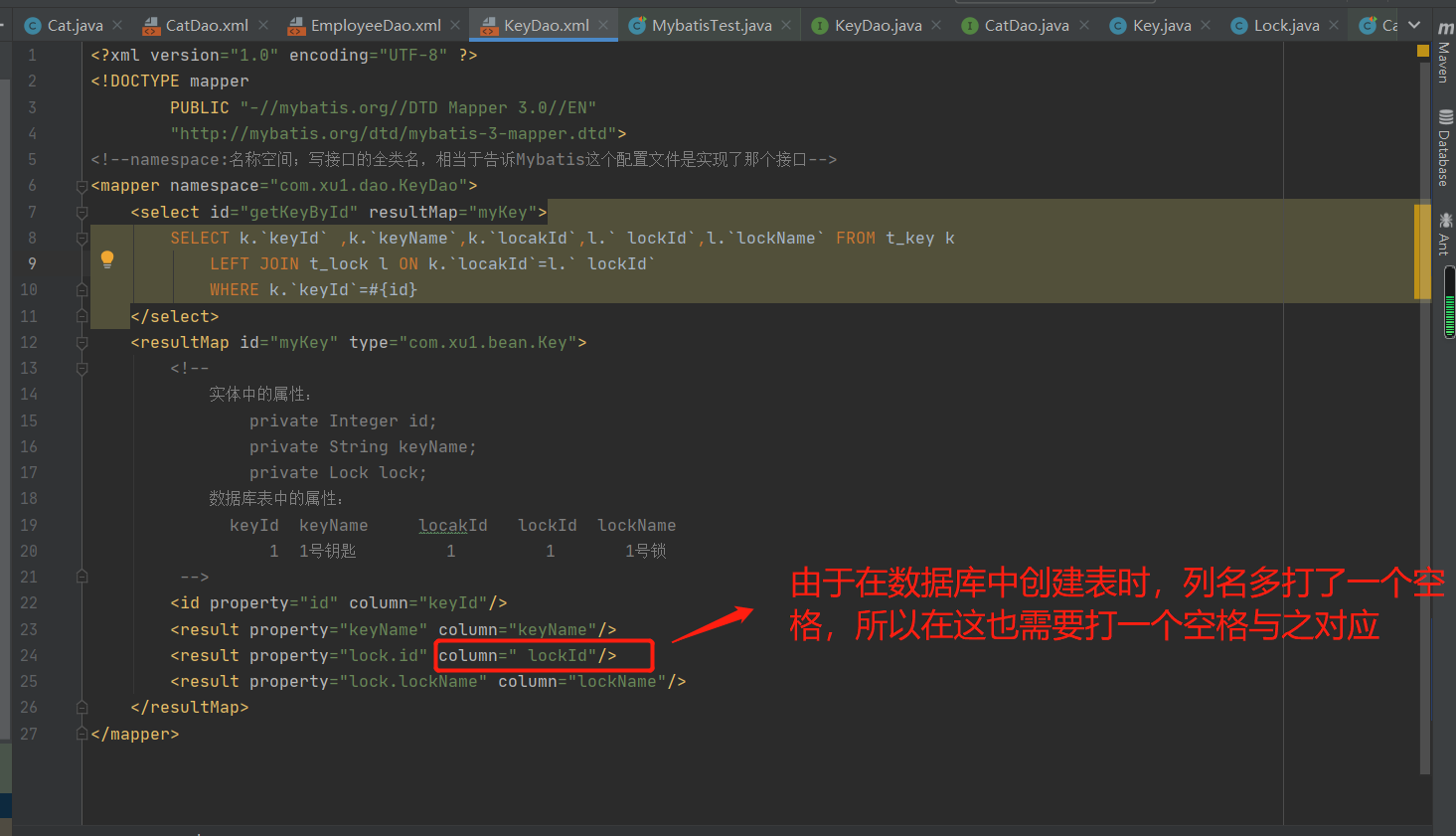Screen dimensions: 1456x836
Task: Click the yellow highlight range in the scrollbar stripe
Action: (x=1422, y=250)
